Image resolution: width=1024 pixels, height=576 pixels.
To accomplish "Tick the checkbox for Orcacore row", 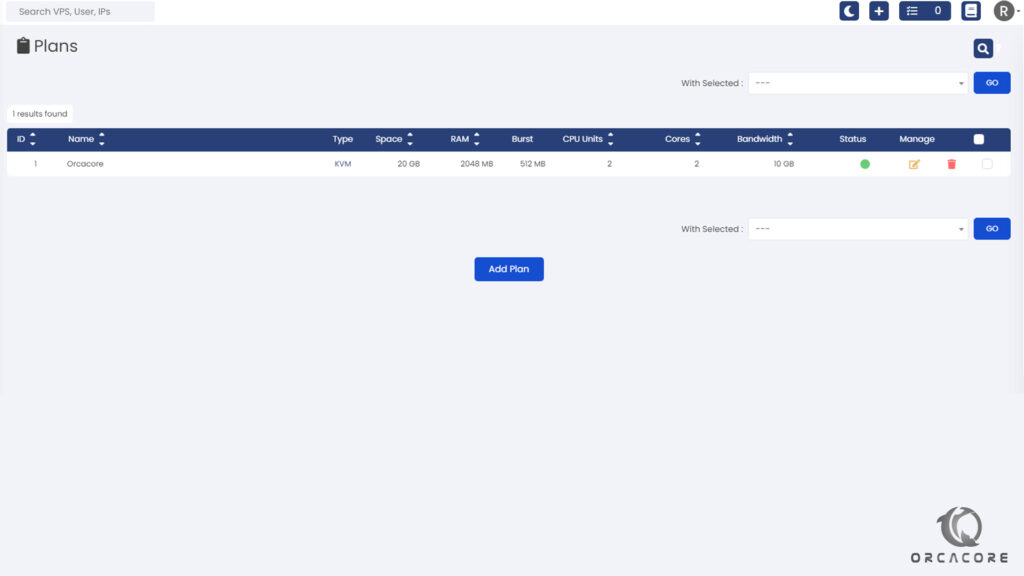I will pyautogui.click(x=987, y=164).
